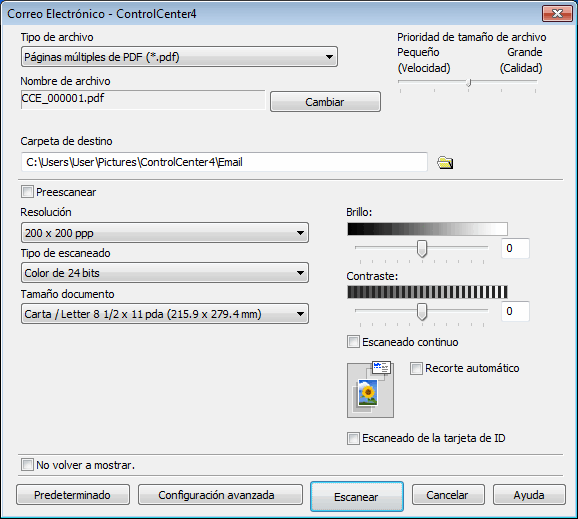Click the Predeterminado button

point(73,495)
